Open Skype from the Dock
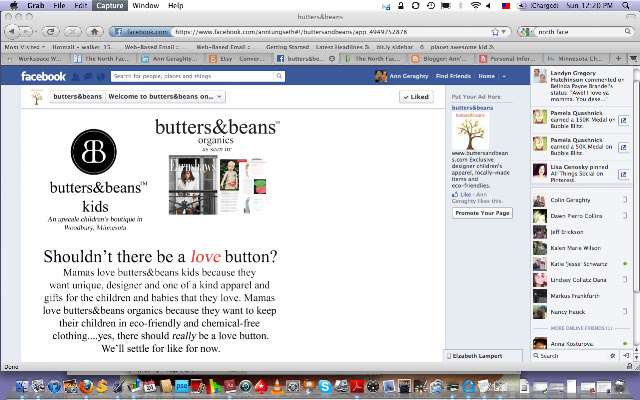Screen dimensions: 640x400 tap(325, 386)
